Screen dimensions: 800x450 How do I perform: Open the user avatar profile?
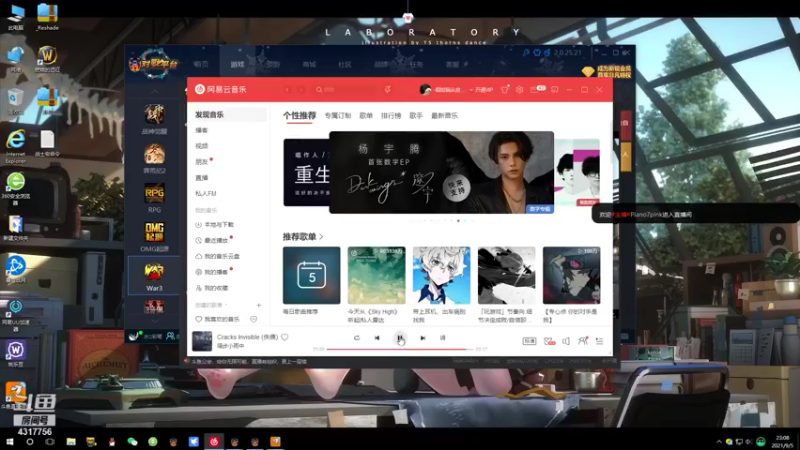(x=425, y=89)
